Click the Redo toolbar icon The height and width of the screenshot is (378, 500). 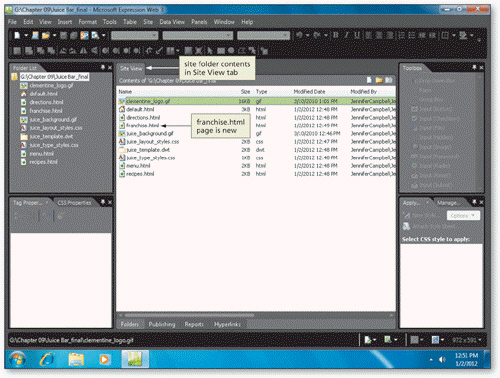(317, 35)
